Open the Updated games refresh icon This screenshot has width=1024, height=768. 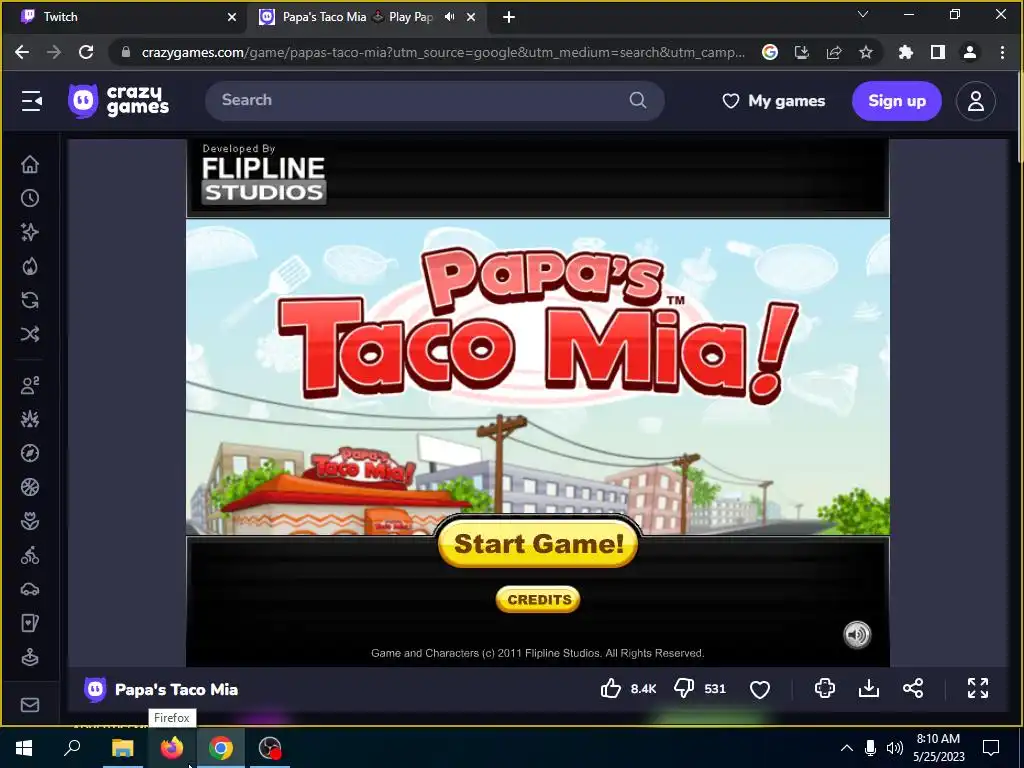[x=30, y=300]
